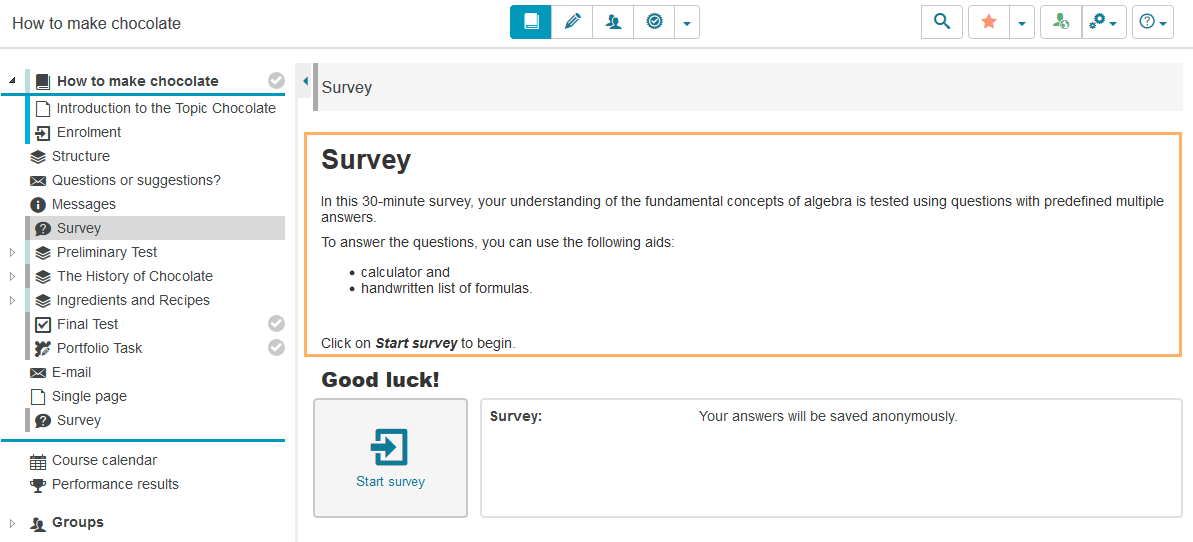Click the large Start survey arrow icon
This screenshot has width=1193, height=542.
coord(390,447)
